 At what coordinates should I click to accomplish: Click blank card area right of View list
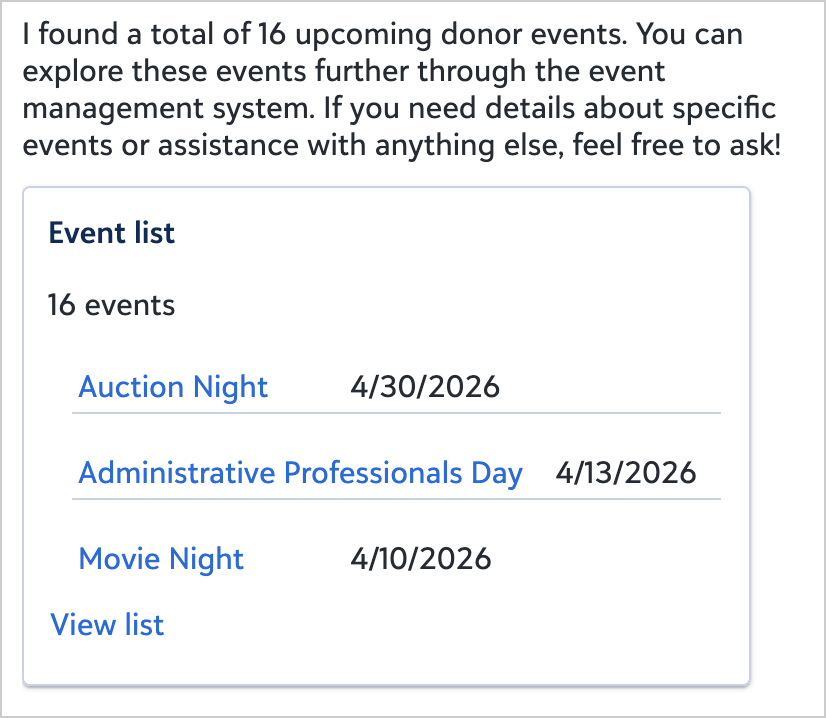(x=450, y=625)
